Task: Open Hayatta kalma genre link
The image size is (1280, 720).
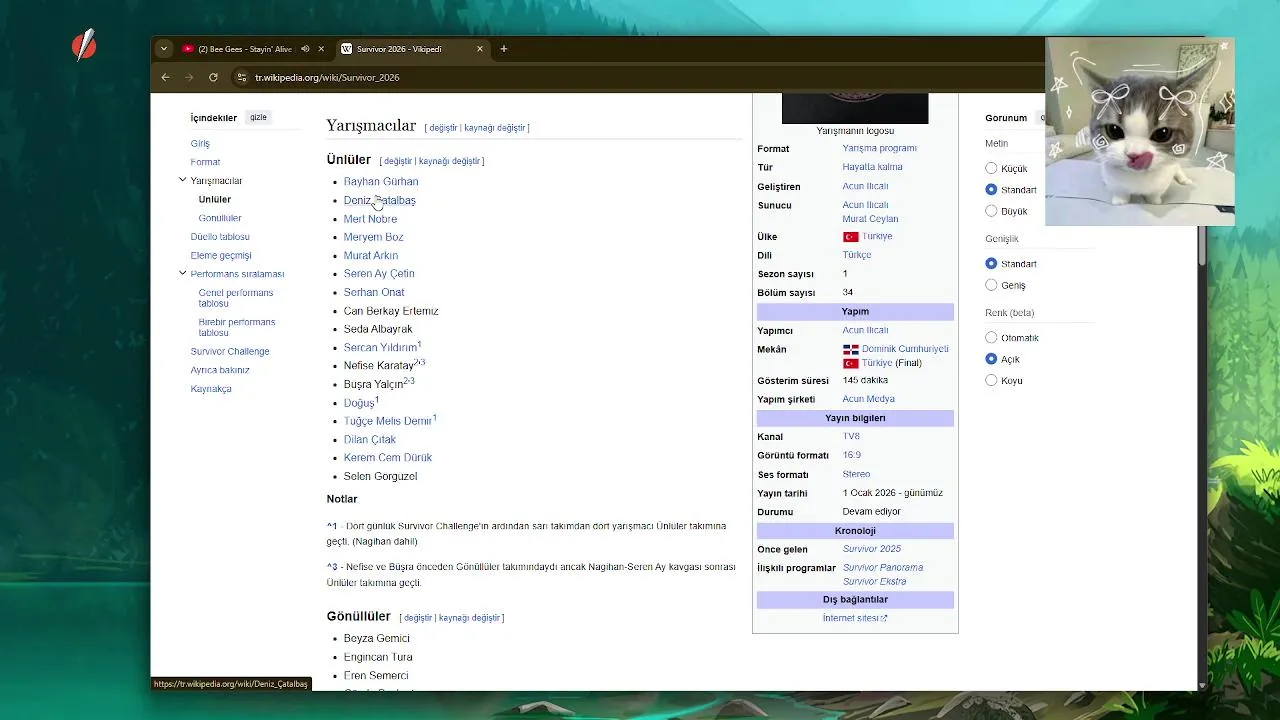Action: coord(872,167)
